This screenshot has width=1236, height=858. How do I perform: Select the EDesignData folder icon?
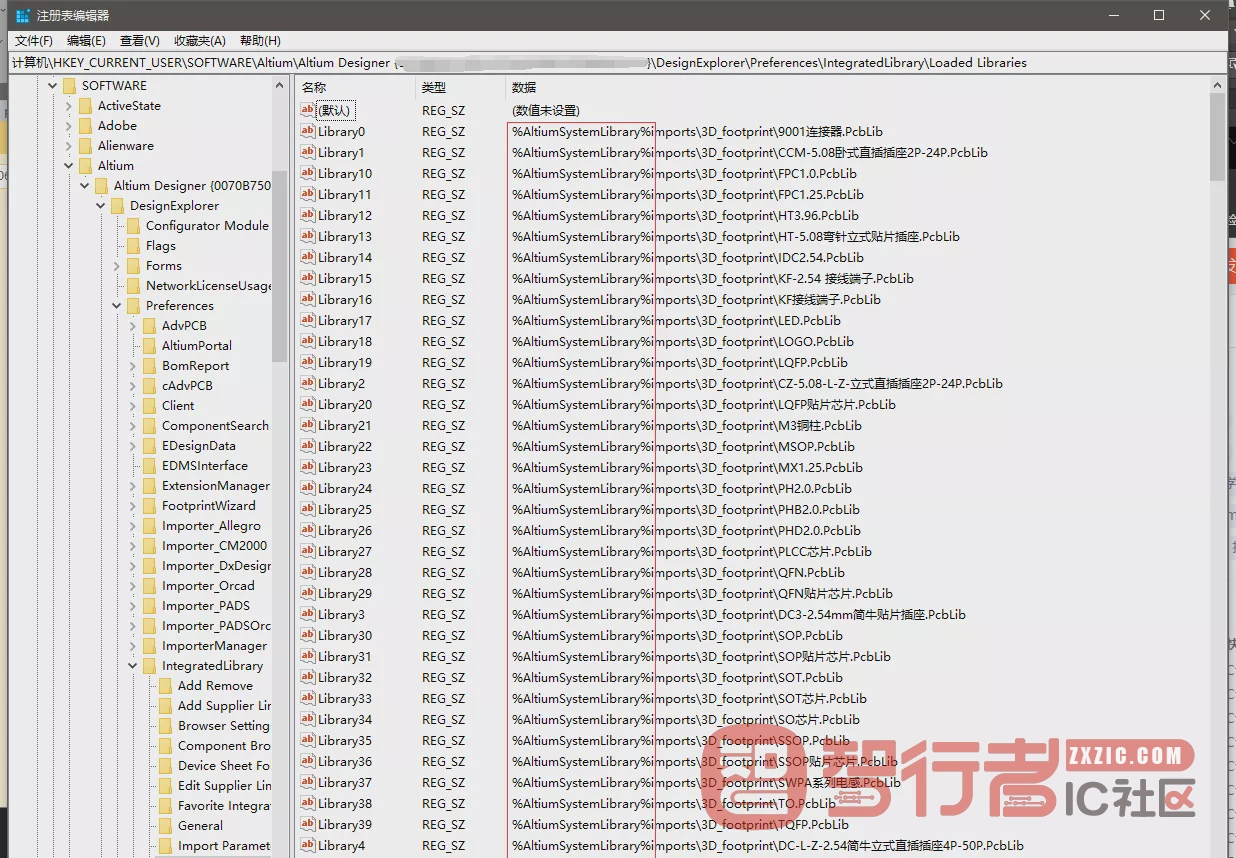(150, 446)
